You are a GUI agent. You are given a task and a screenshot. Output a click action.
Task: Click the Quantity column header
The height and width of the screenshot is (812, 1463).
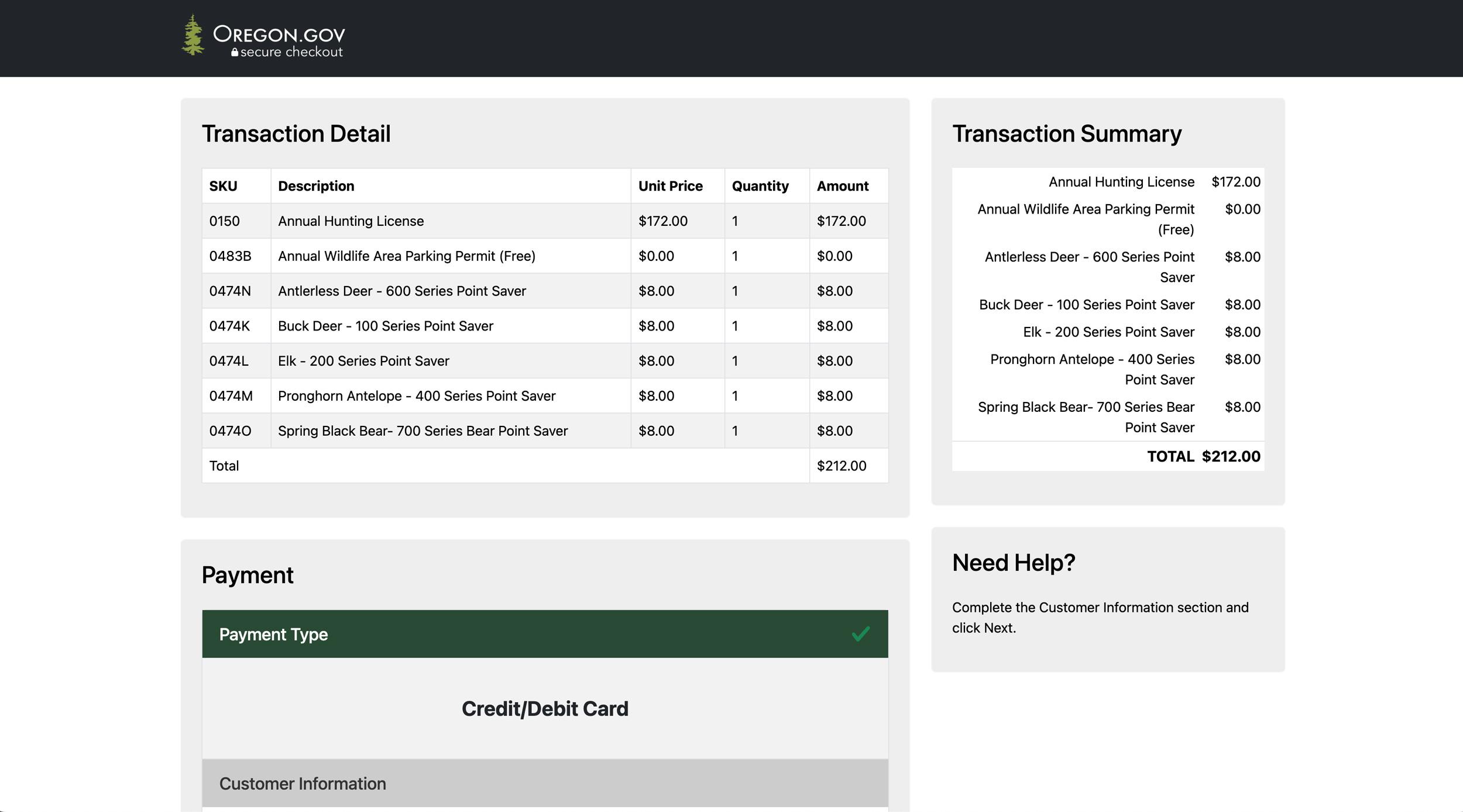pyautogui.click(x=760, y=186)
